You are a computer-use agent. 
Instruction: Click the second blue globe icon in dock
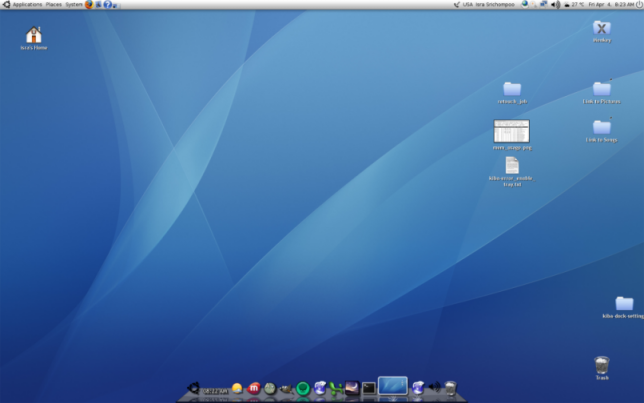point(418,388)
